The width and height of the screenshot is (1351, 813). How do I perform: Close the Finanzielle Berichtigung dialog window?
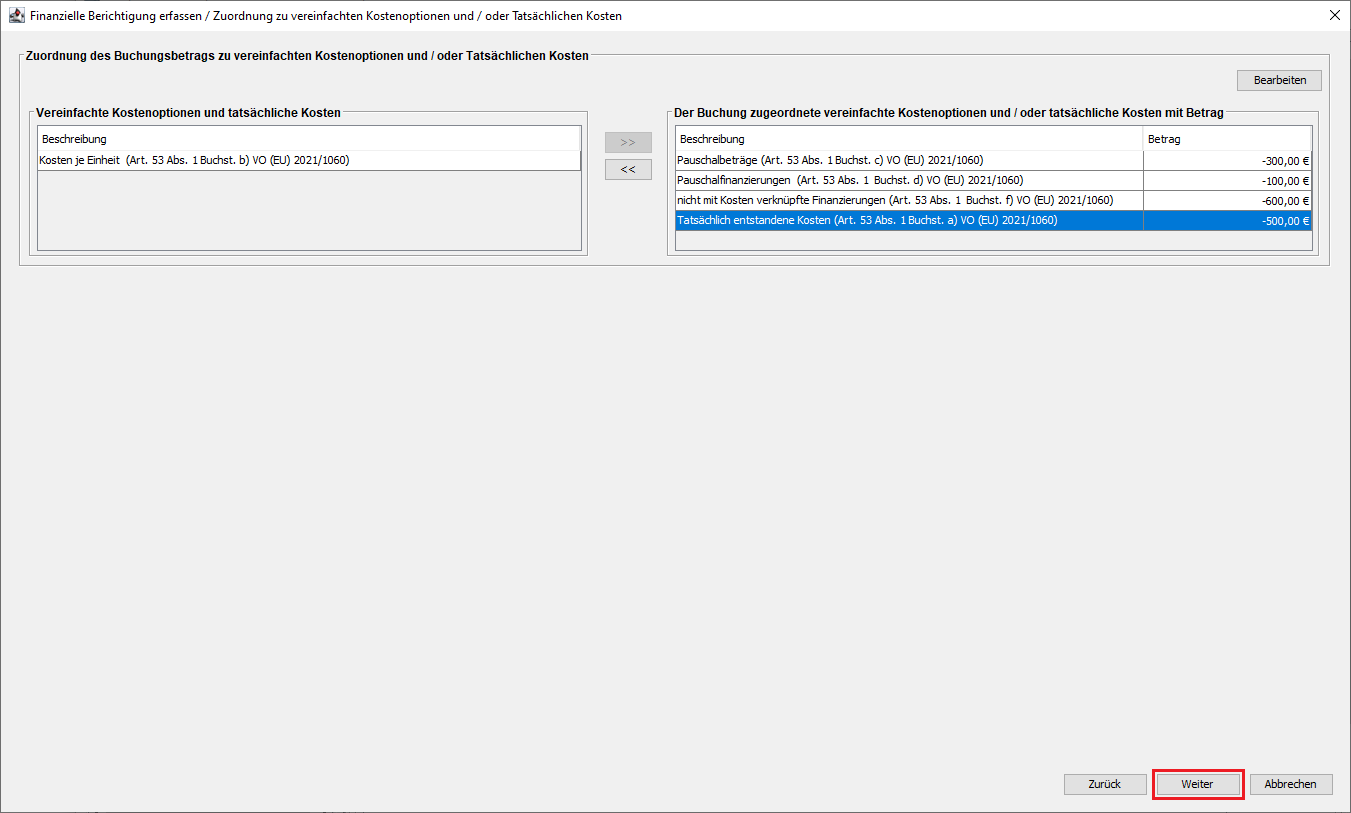click(1334, 16)
